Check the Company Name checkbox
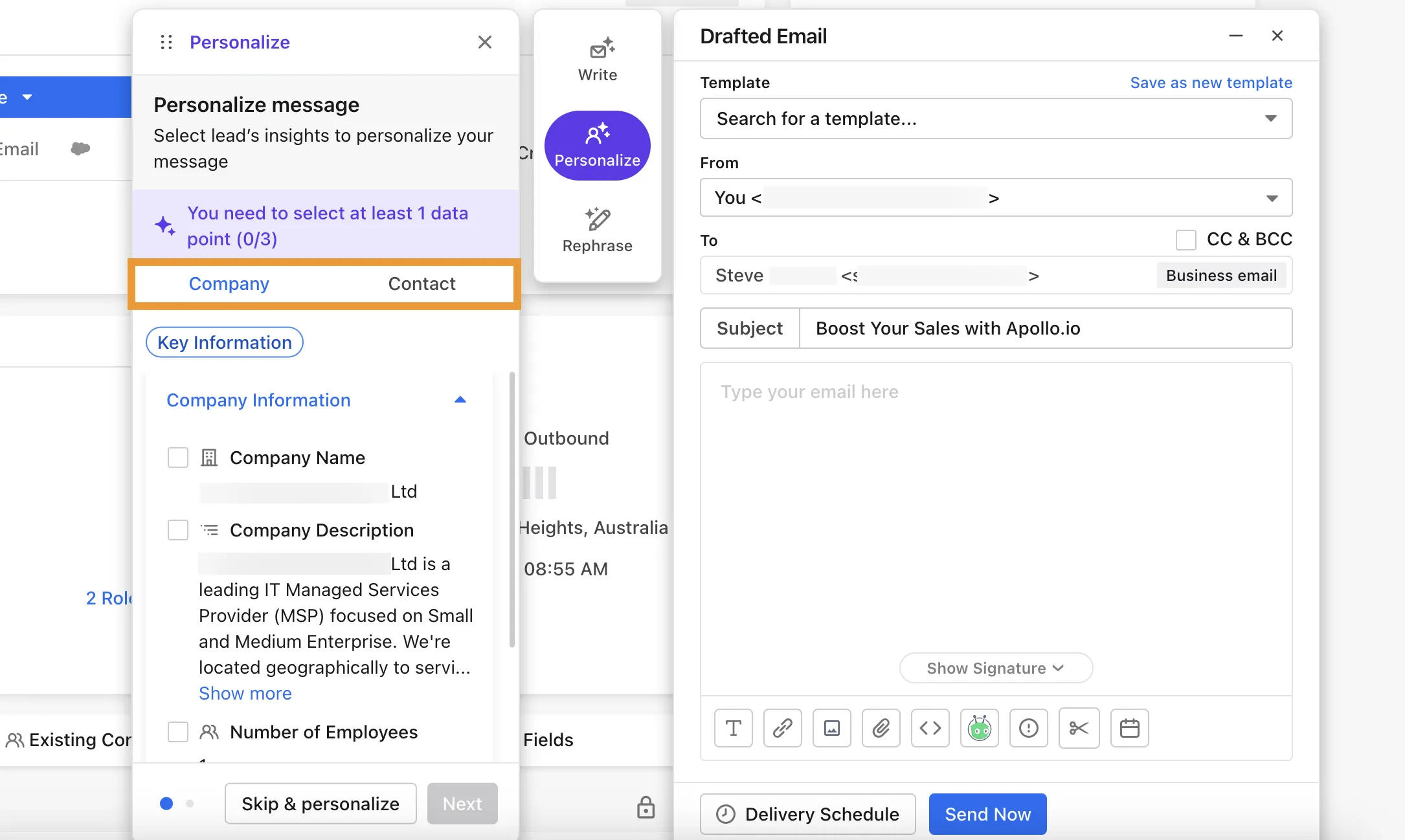Image resolution: width=1405 pixels, height=840 pixels. click(x=178, y=458)
